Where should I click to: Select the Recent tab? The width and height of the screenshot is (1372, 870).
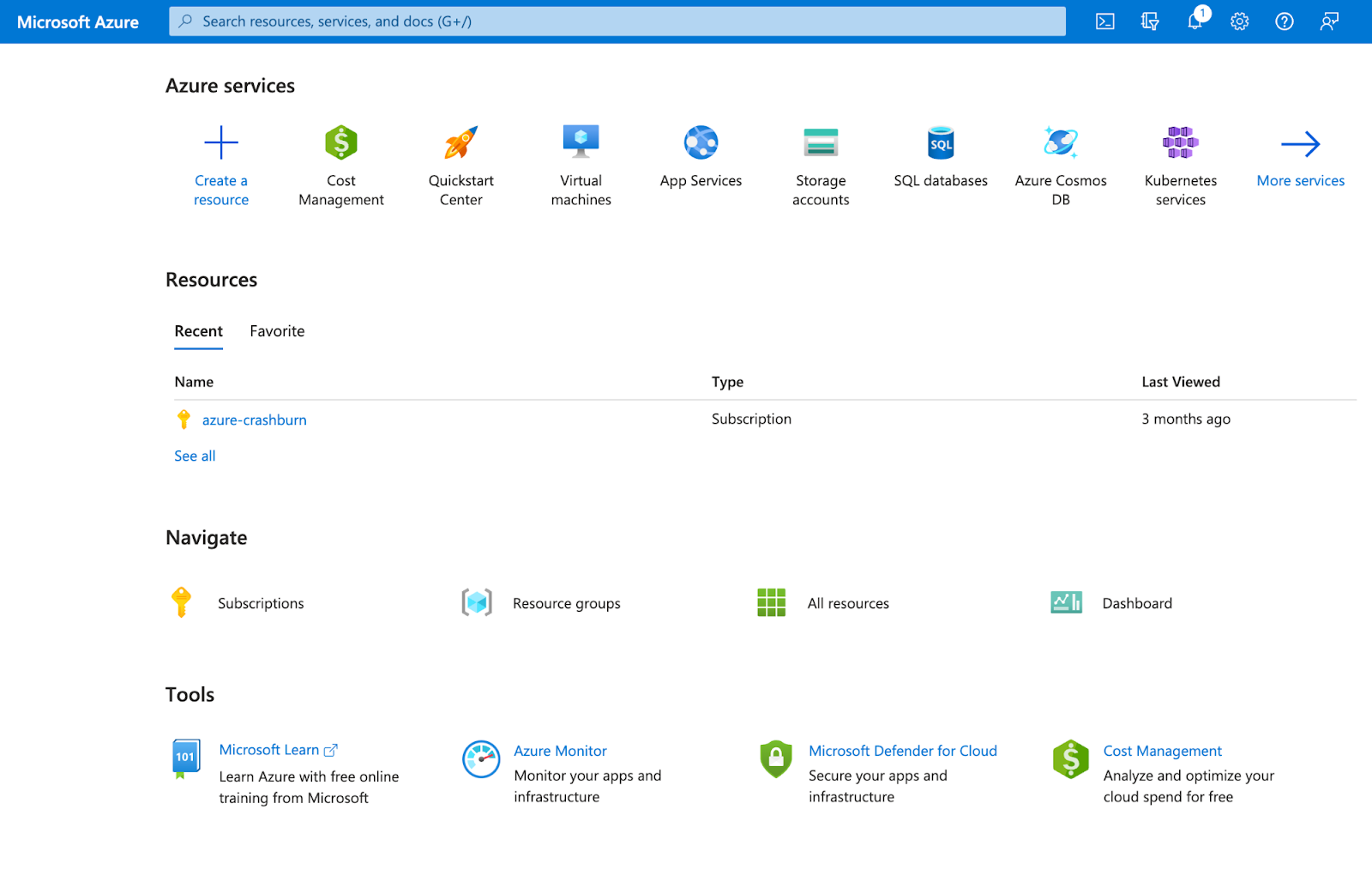click(198, 331)
